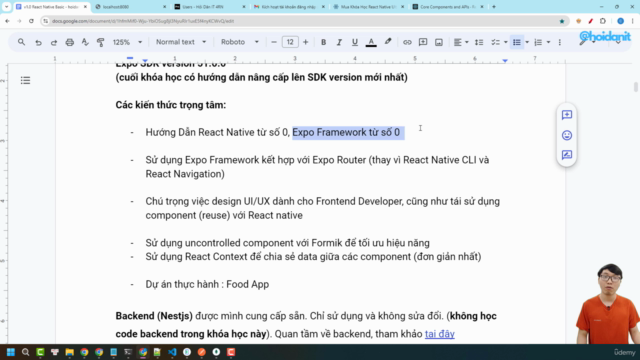
Task: Undo the last edit
Action: tap(38, 42)
